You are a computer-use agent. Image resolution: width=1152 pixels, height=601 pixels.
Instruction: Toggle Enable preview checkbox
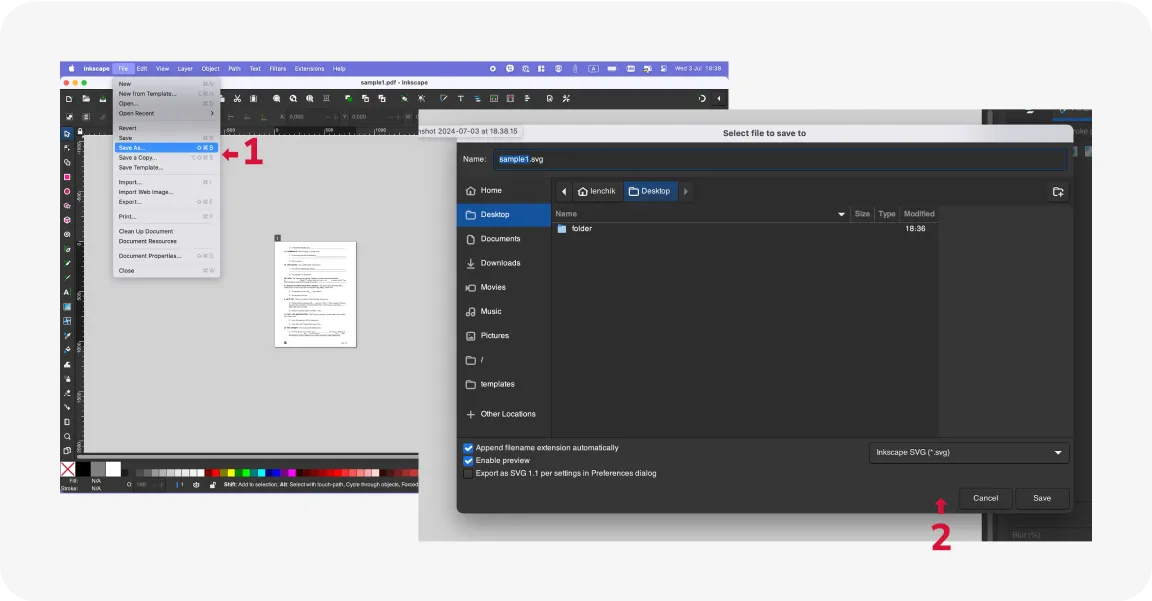tap(468, 461)
